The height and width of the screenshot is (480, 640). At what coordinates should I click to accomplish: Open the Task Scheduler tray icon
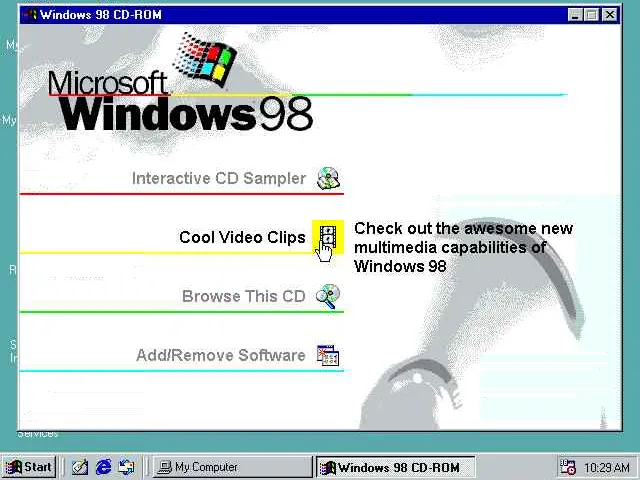tap(568, 467)
